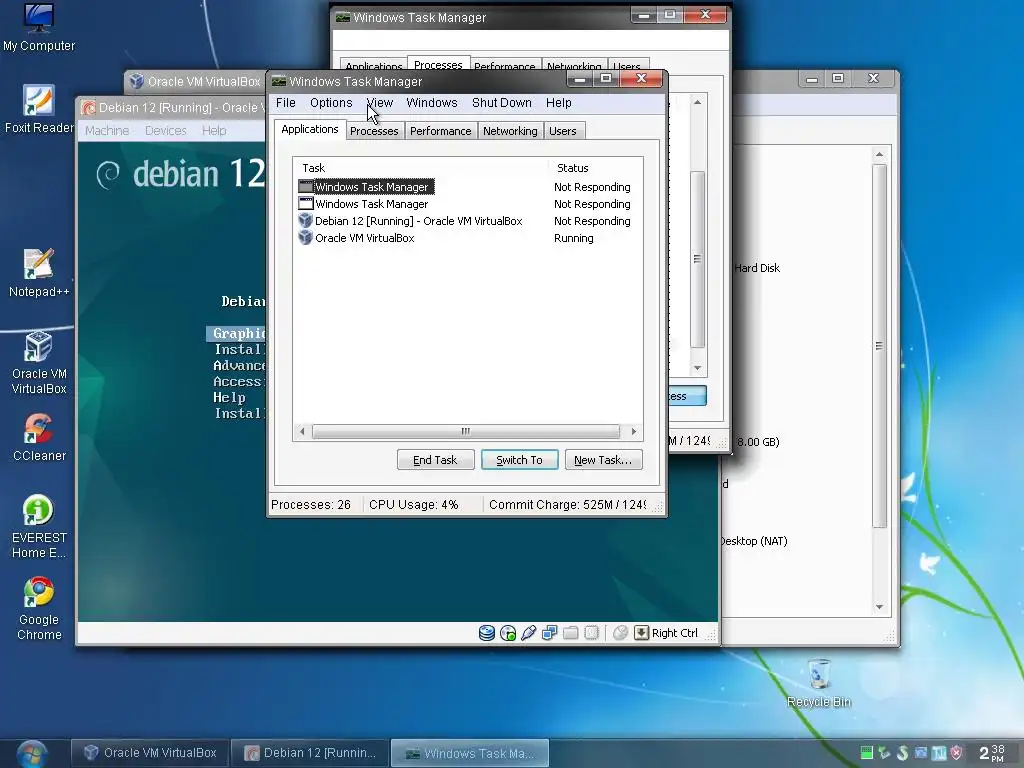The height and width of the screenshot is (768, 1024).
Task: Click the Oracle VM VirtualBox taskbar button
Action: point(150,753)
